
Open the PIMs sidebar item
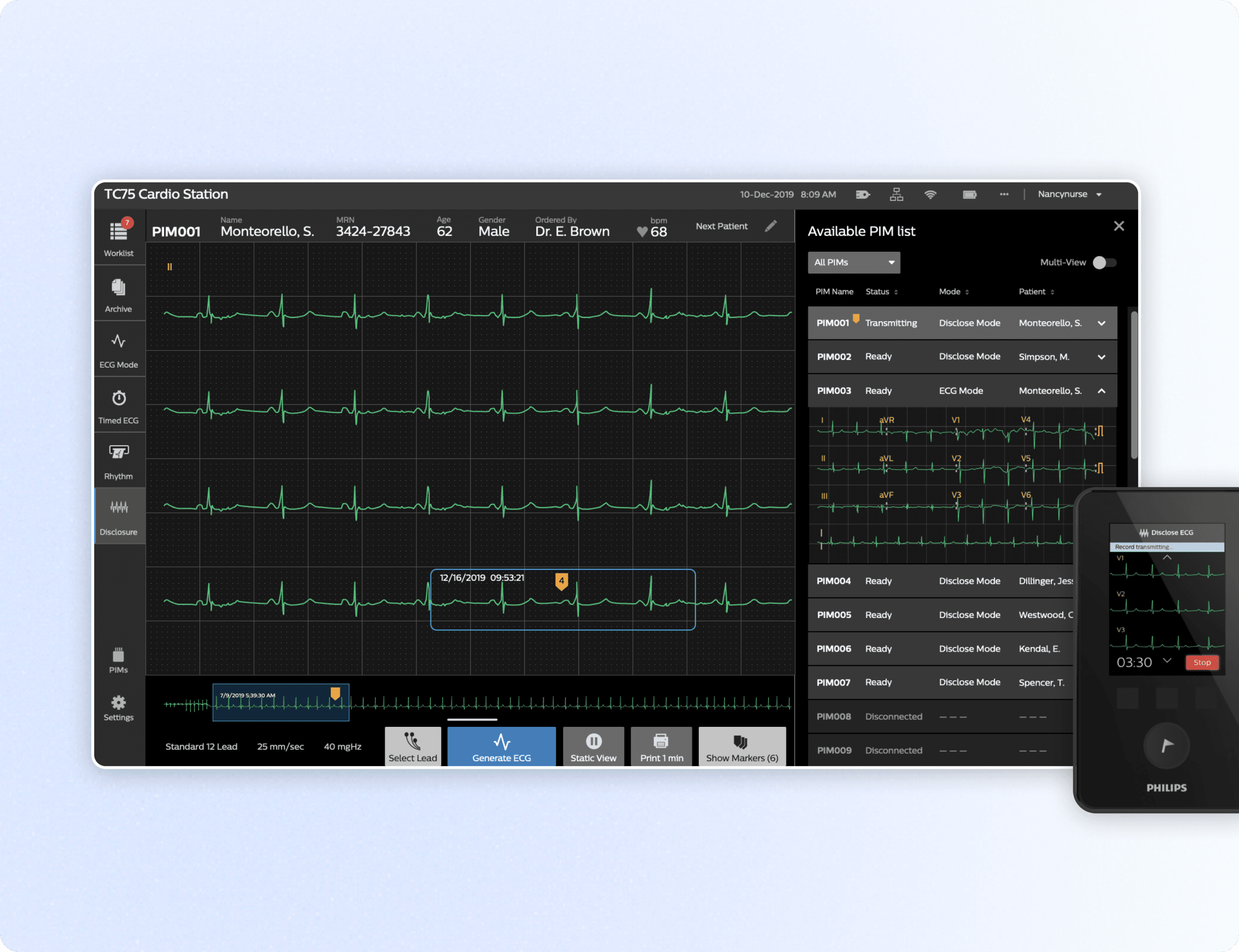point(118,660)
